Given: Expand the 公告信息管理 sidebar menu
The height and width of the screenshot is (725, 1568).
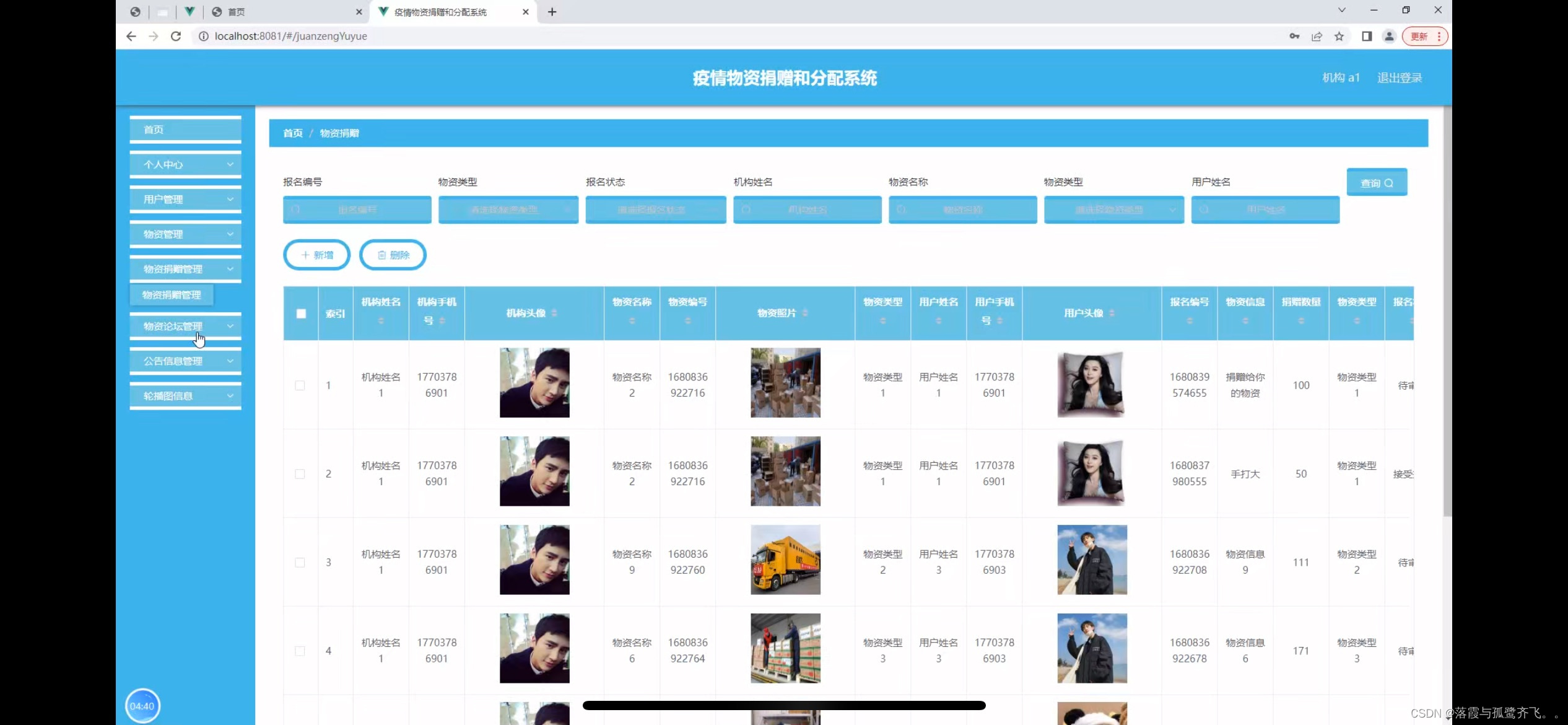Looking at the screenshot, I should [185, 361].
